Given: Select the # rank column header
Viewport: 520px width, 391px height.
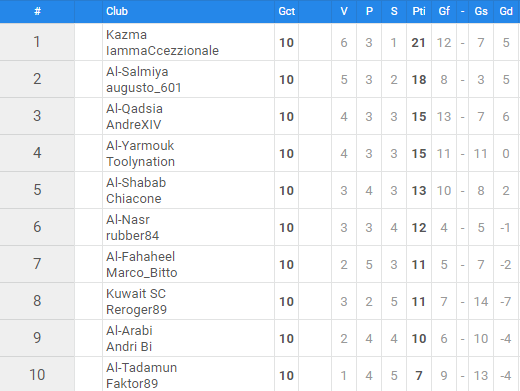Looking at the screenshot, I should (37, 11).
